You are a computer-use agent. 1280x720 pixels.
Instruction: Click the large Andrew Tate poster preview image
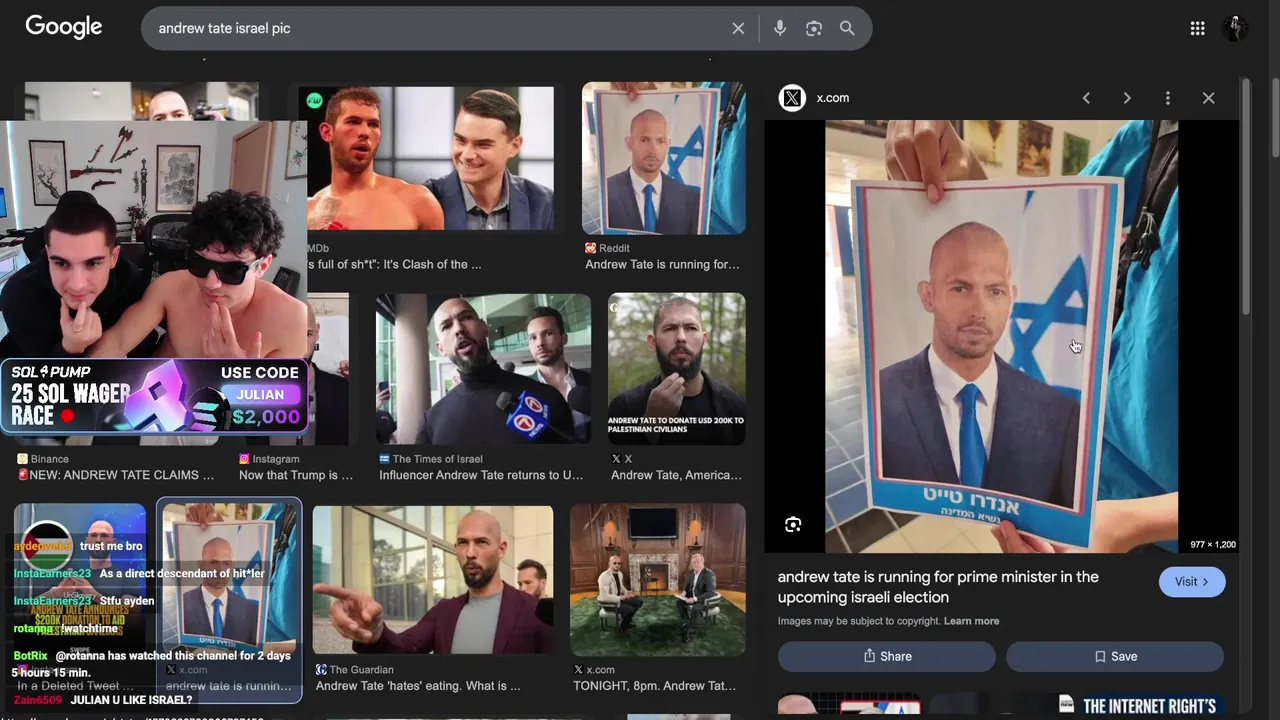coord(1001,337)
